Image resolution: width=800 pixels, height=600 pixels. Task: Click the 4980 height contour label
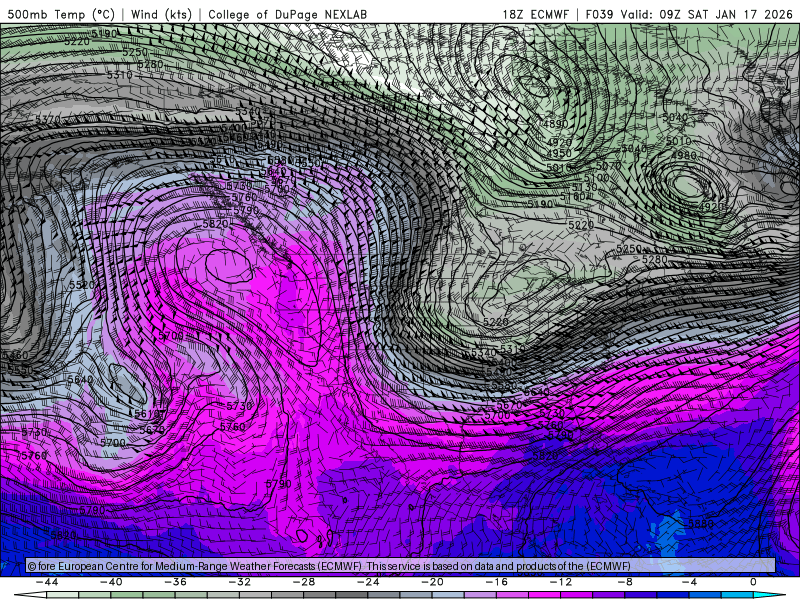[x=684, y=155]
